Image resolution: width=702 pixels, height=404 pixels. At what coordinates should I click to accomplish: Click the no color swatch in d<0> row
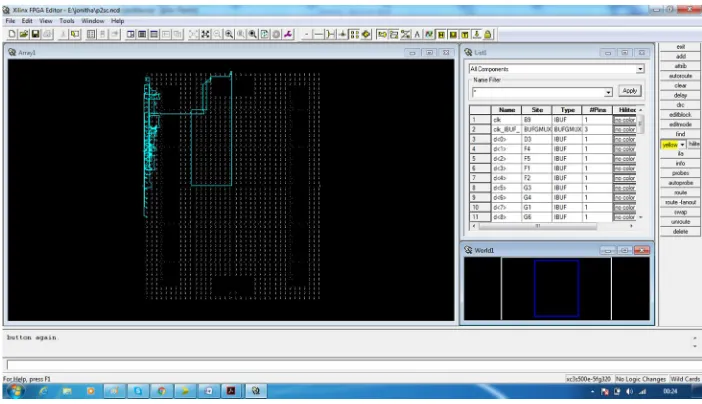point(625,139)
